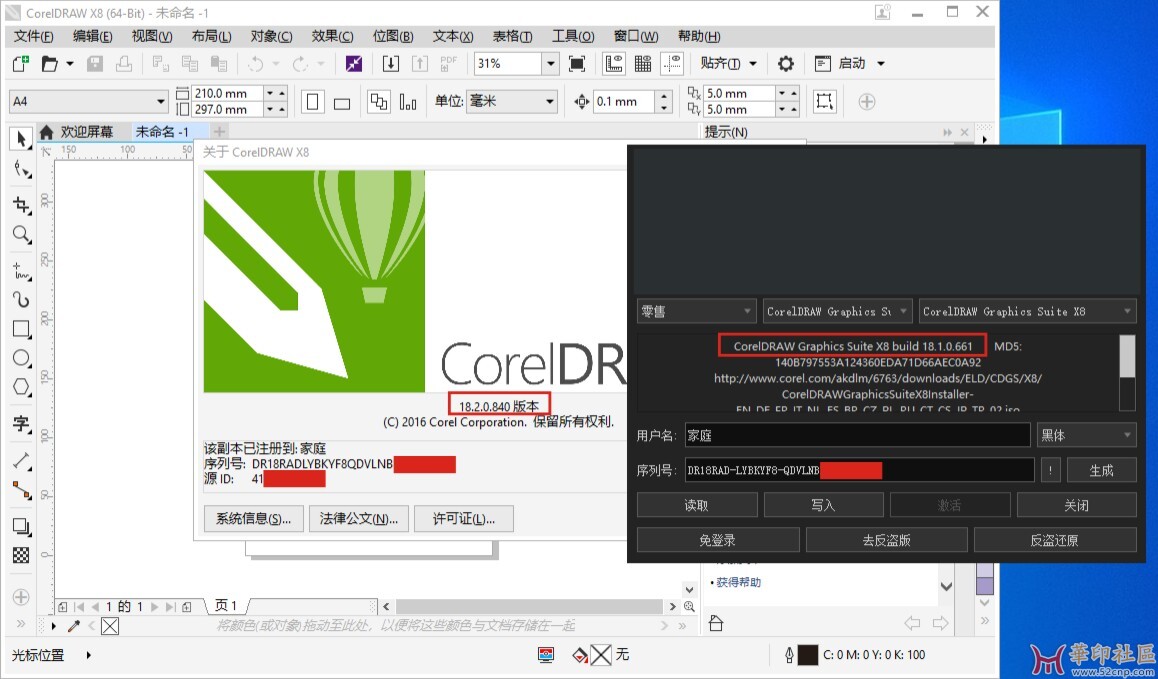Toggle guidelines display in toolbar
The height and width of the screenshot is (679, 1158).
coord(672,64)
